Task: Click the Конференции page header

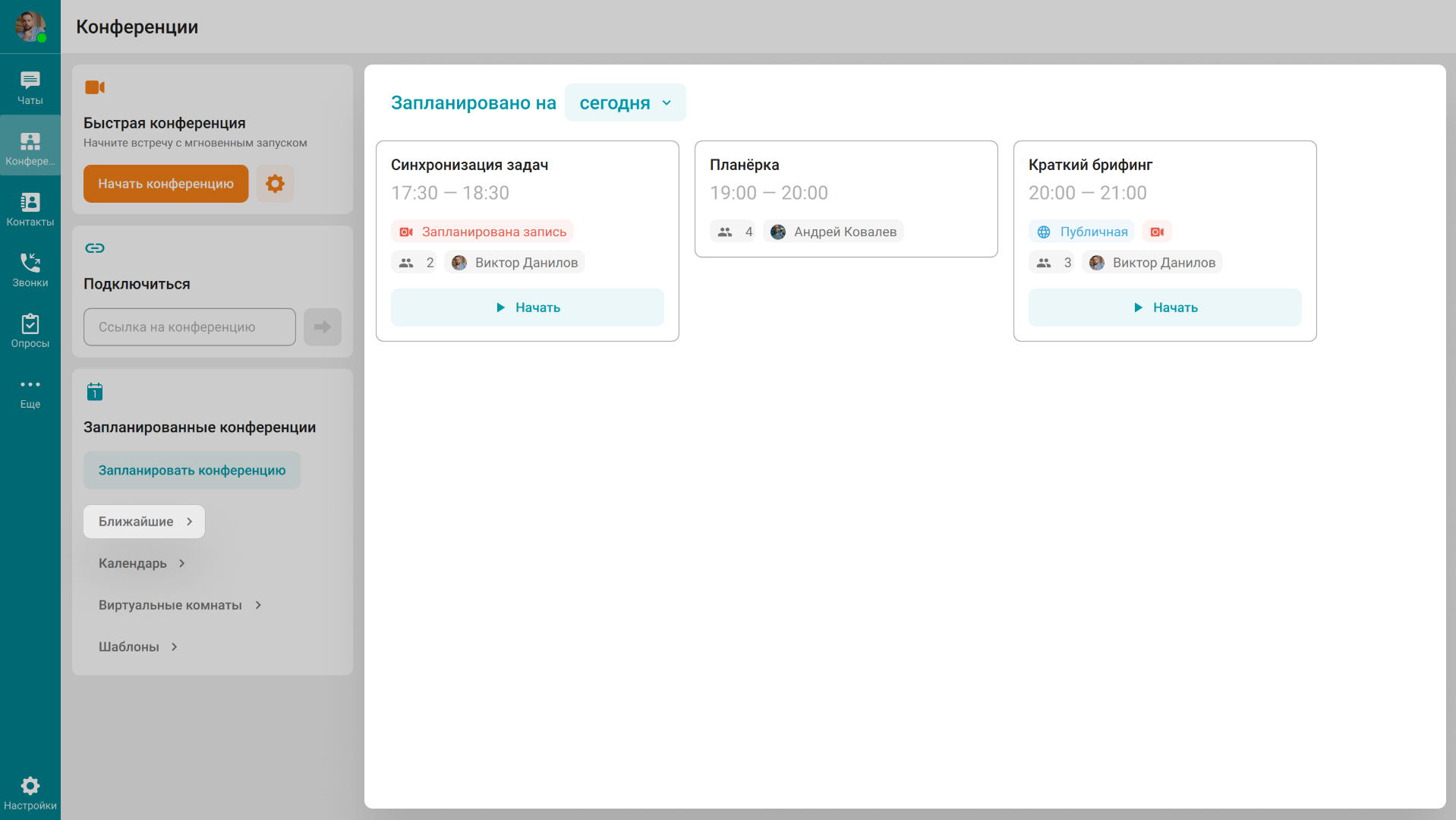Action: [x=137, y=27]
